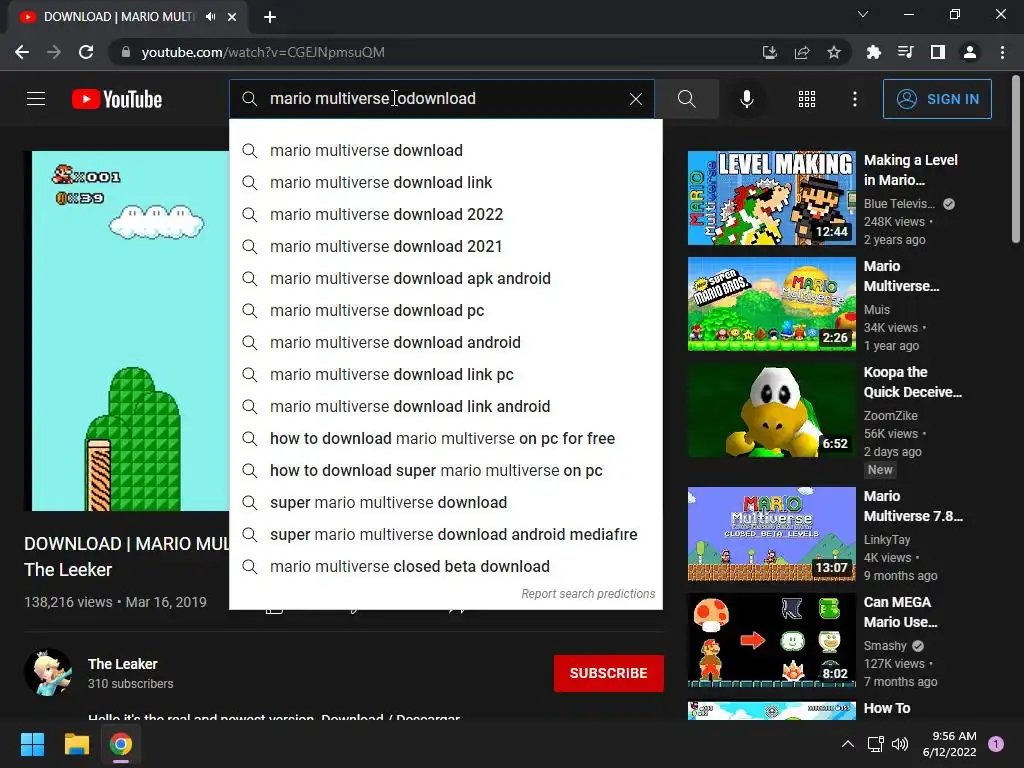Open YouTube settings three-dot menu
The width and height of the screenshot is (1024, 768).
(x=854, y=99)
